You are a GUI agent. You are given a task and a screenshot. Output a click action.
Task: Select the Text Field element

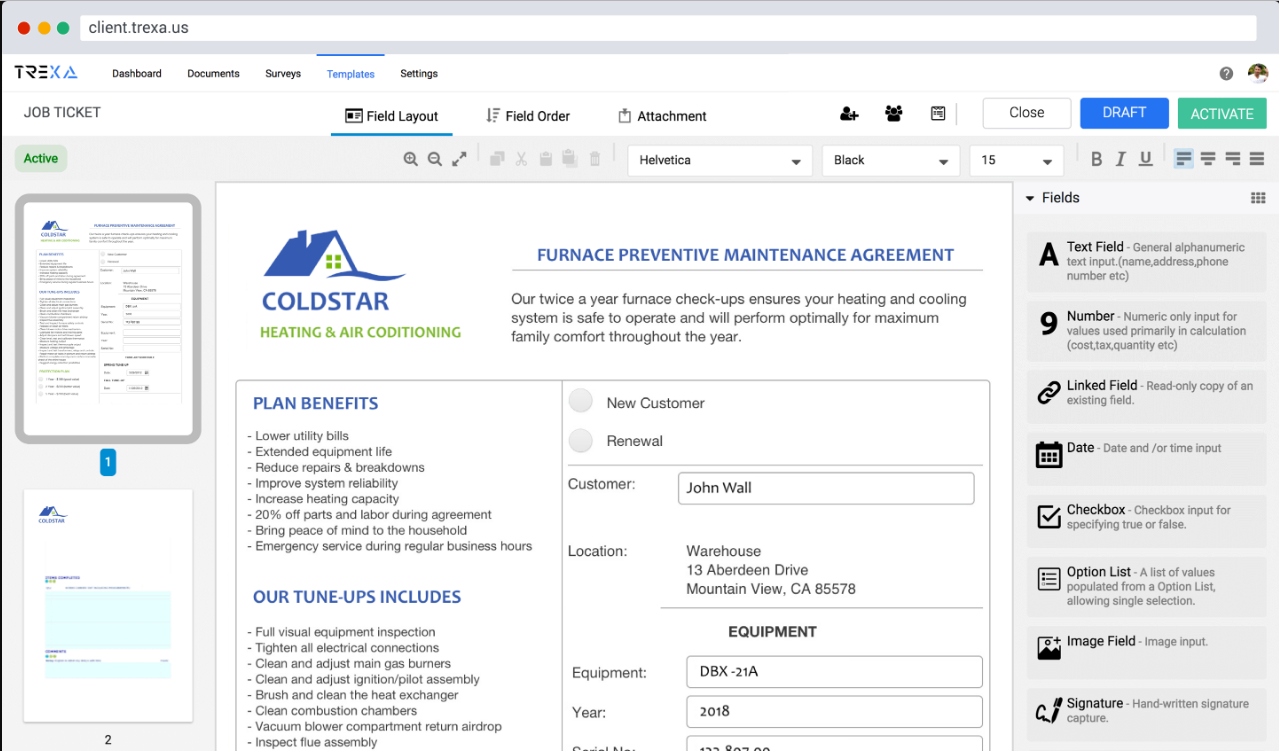1147,261
